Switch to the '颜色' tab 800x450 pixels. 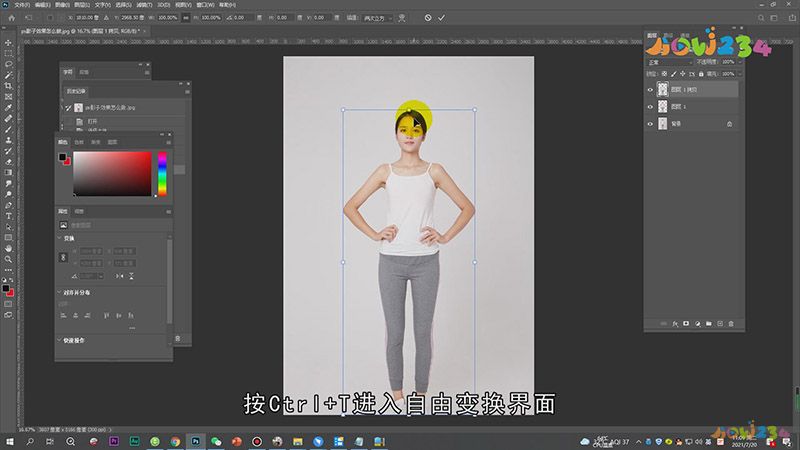click(63, 142)
